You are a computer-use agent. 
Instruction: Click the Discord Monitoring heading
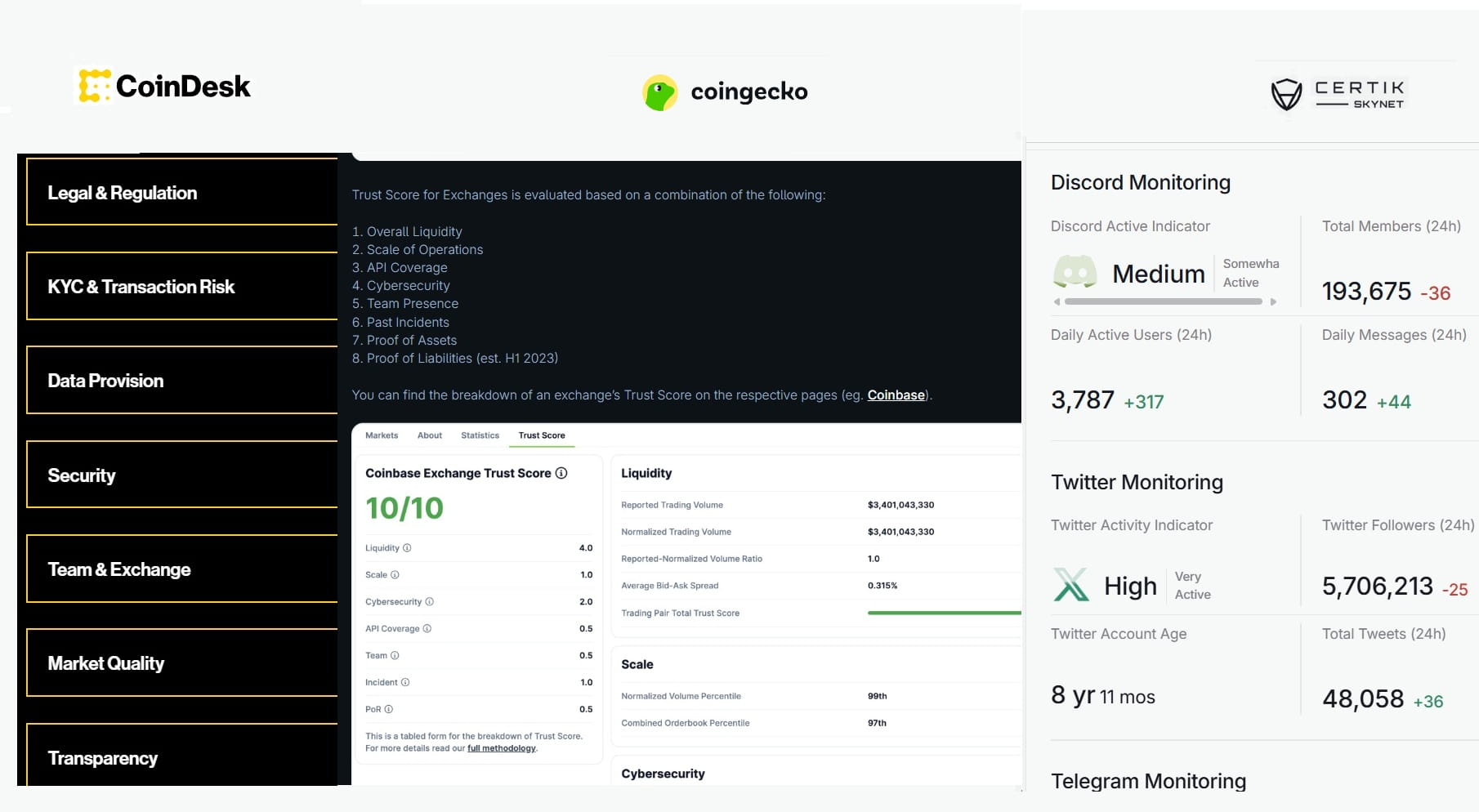pyautogui.click(x=1141, y=182)
